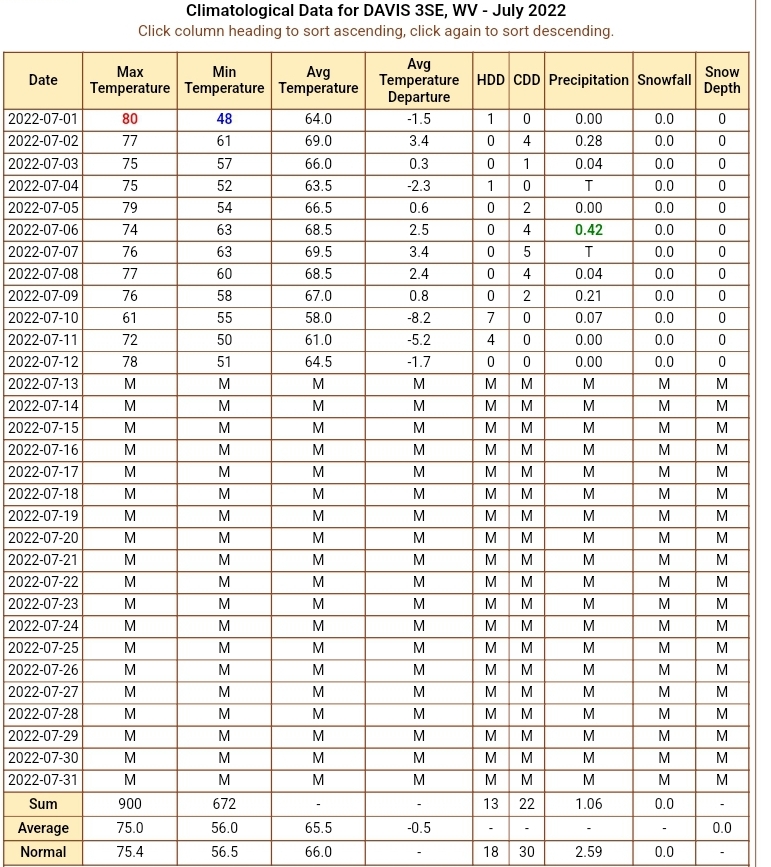Viewport: 771px width, 867px height.
Task: Click avg temperature 69.5 on 2022-07-07
Action: [318, 252]
